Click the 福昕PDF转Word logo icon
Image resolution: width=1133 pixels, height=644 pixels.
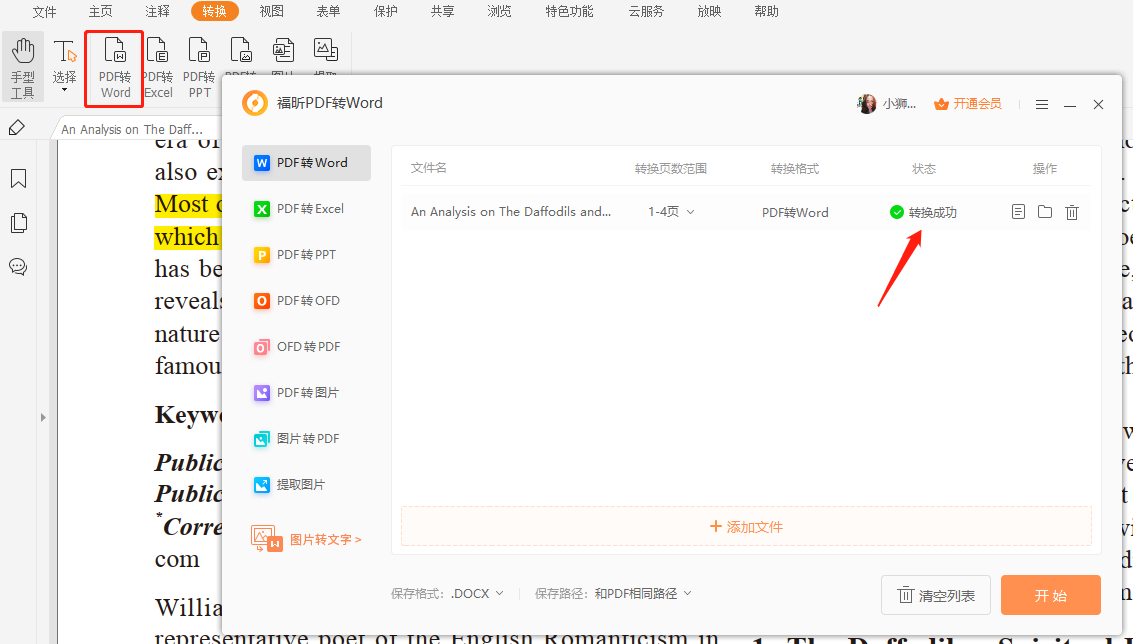point(254,103)
